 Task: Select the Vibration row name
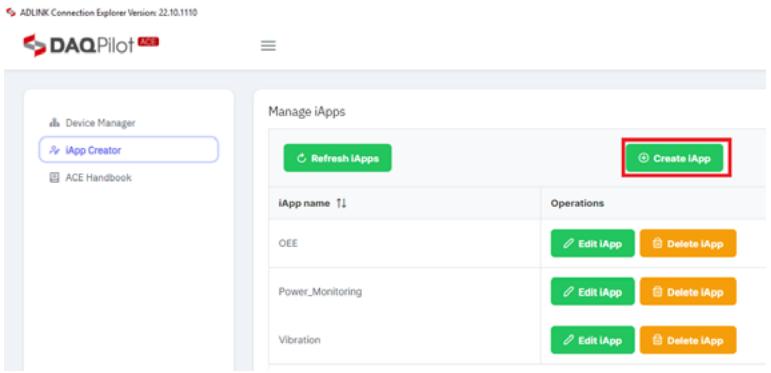[299, 340]
